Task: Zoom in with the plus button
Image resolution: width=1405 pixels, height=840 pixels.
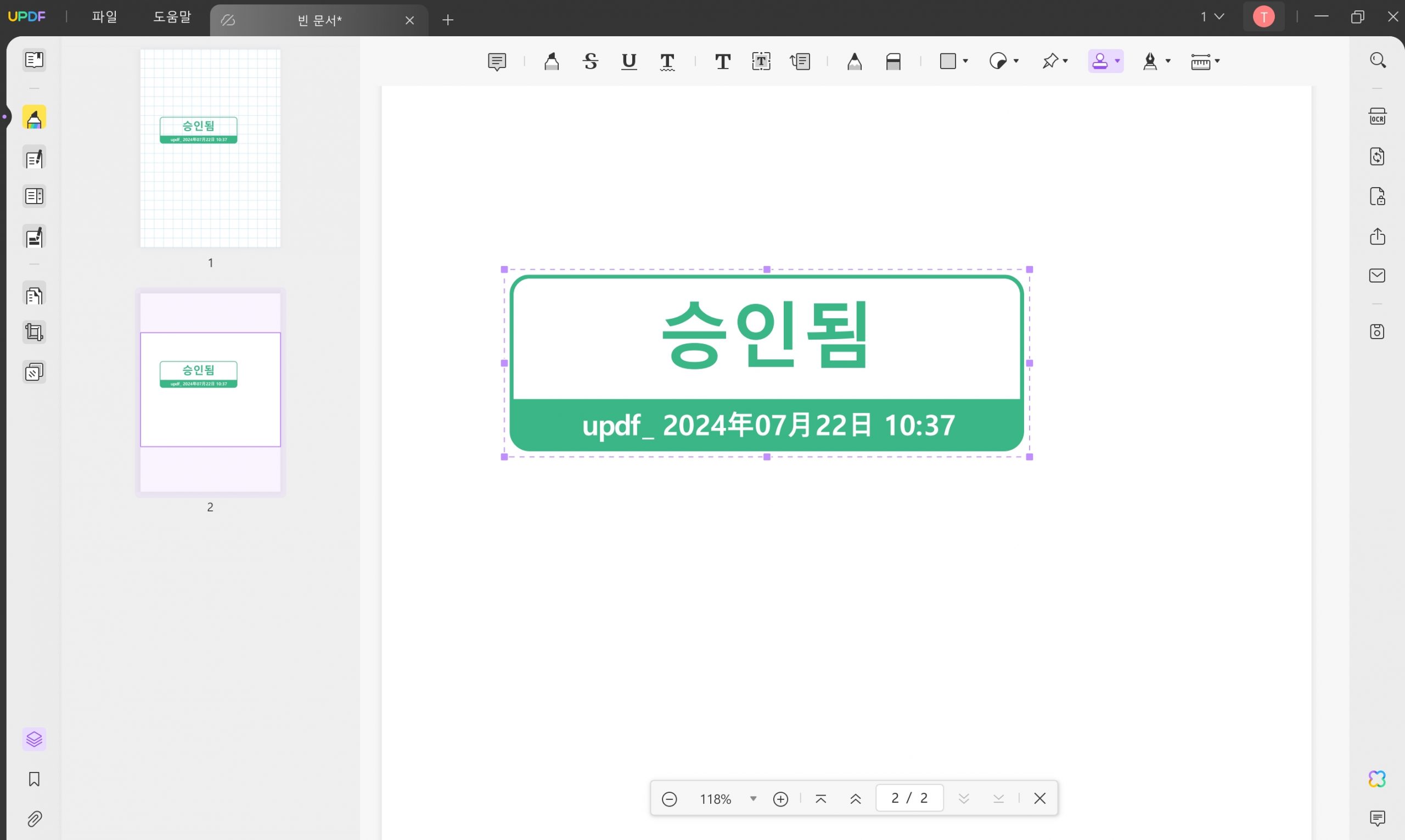Action: pos(780,799)
